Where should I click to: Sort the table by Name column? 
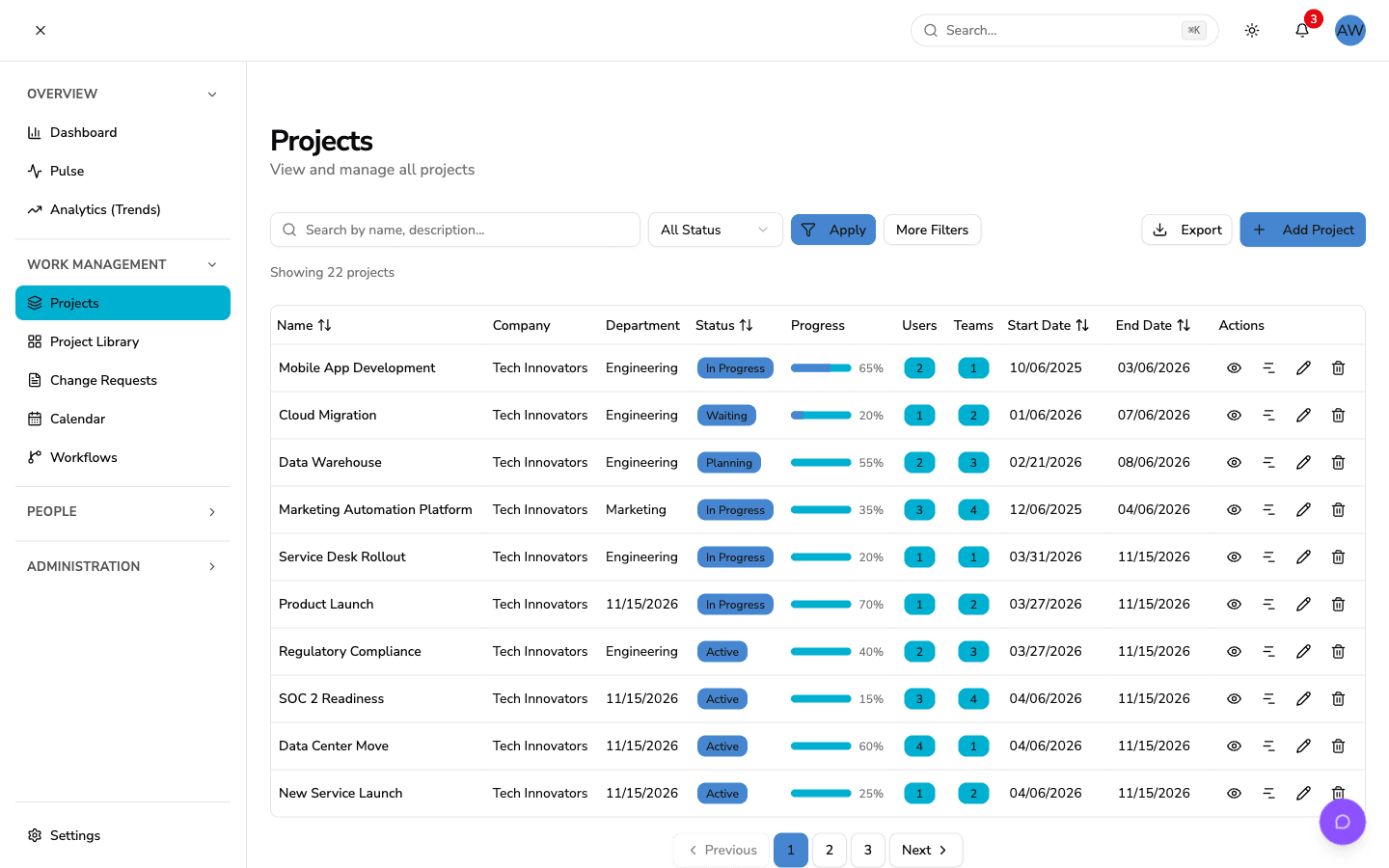click(304, 325)
